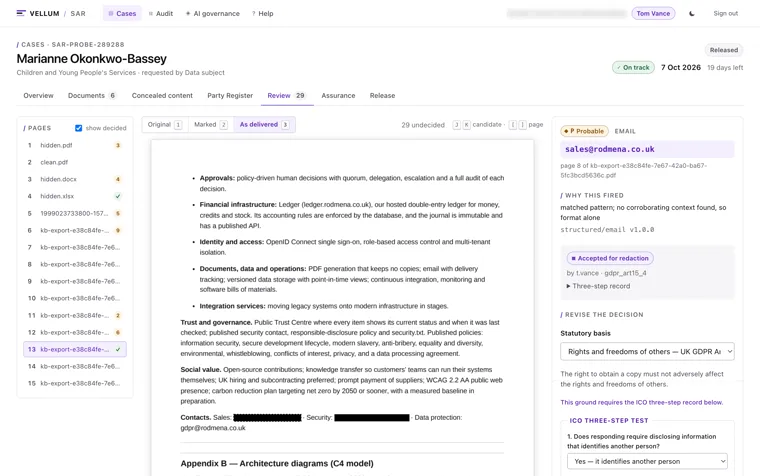Click the orange 9 badge on page 6
The height and width of the screenshot is (476, 760).
coord(118,230)
